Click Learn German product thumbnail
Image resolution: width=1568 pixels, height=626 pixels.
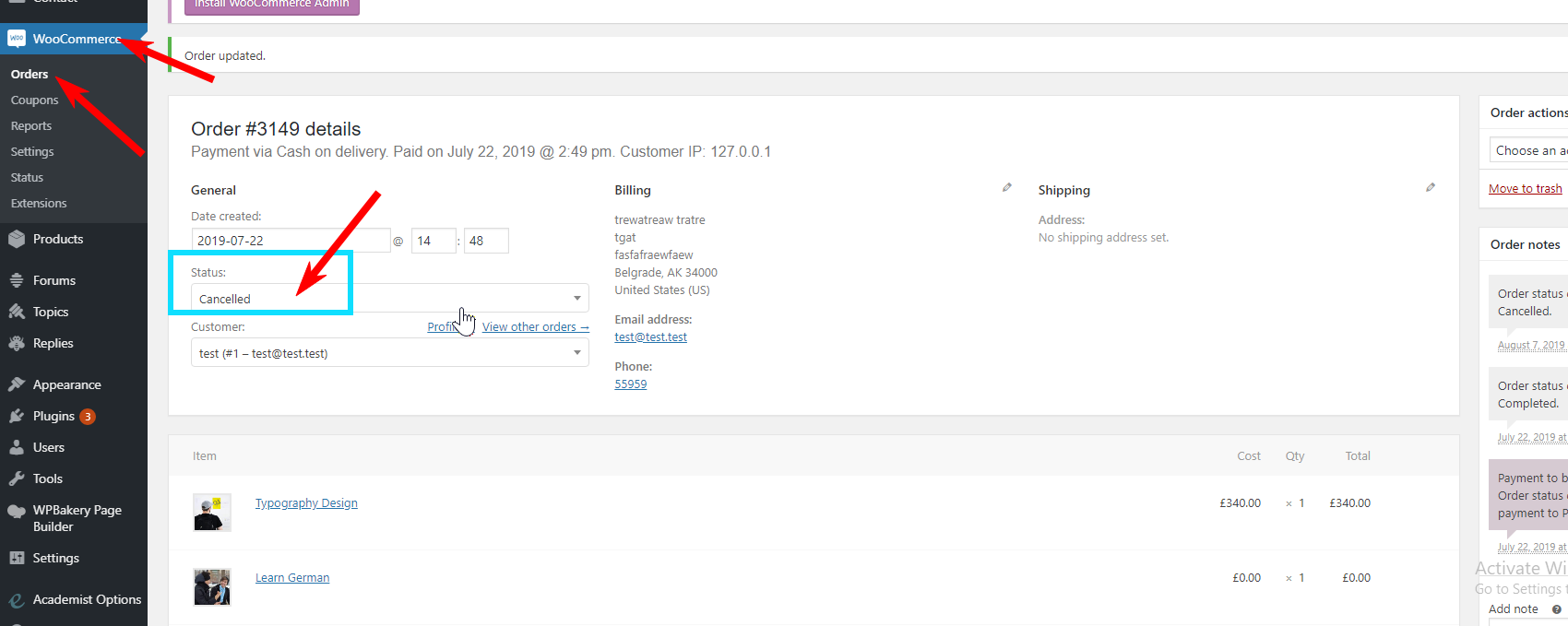click(212, 587)
